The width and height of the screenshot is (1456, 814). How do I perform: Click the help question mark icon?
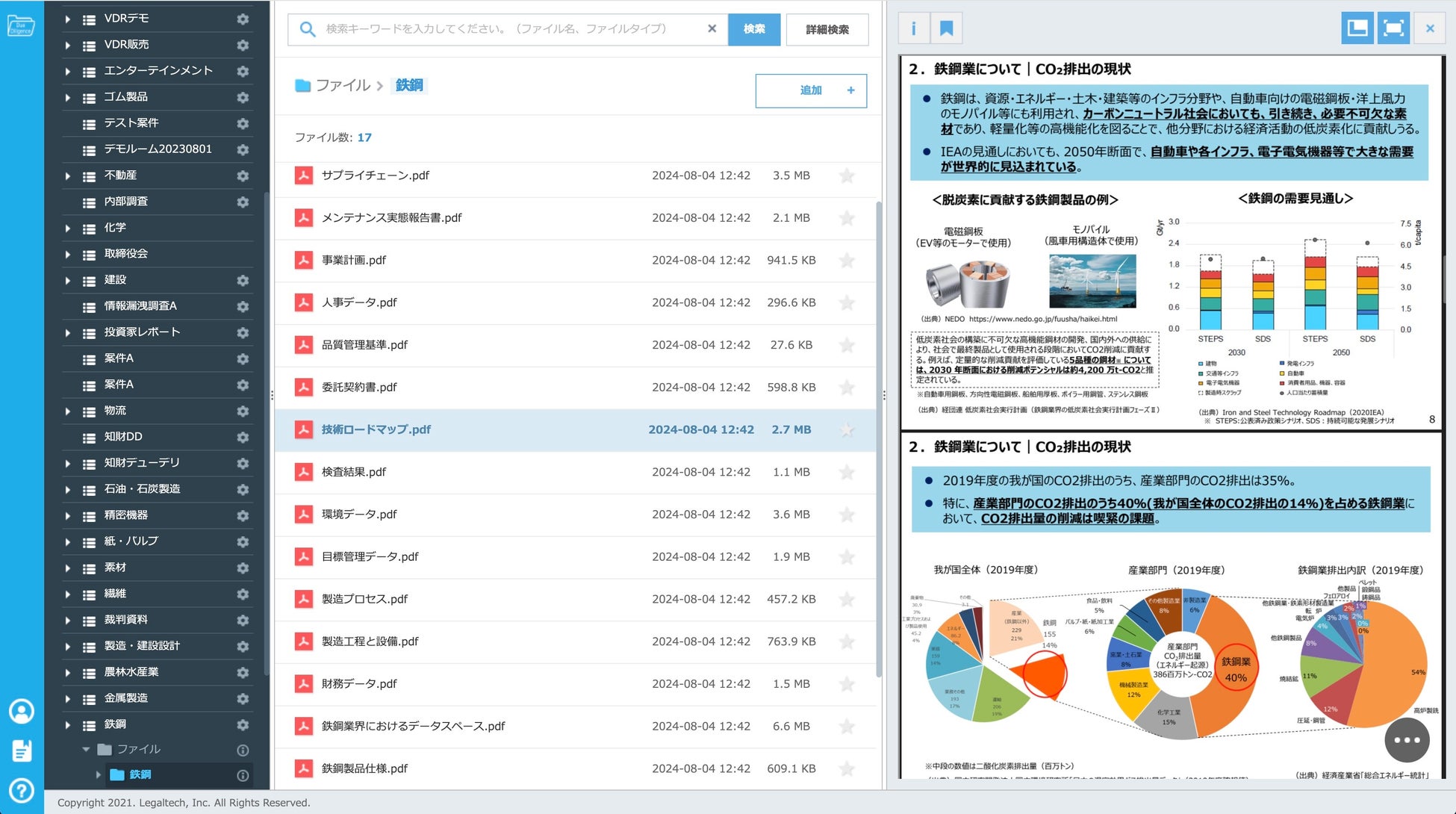pyautogui.click(x=22, y=789)
